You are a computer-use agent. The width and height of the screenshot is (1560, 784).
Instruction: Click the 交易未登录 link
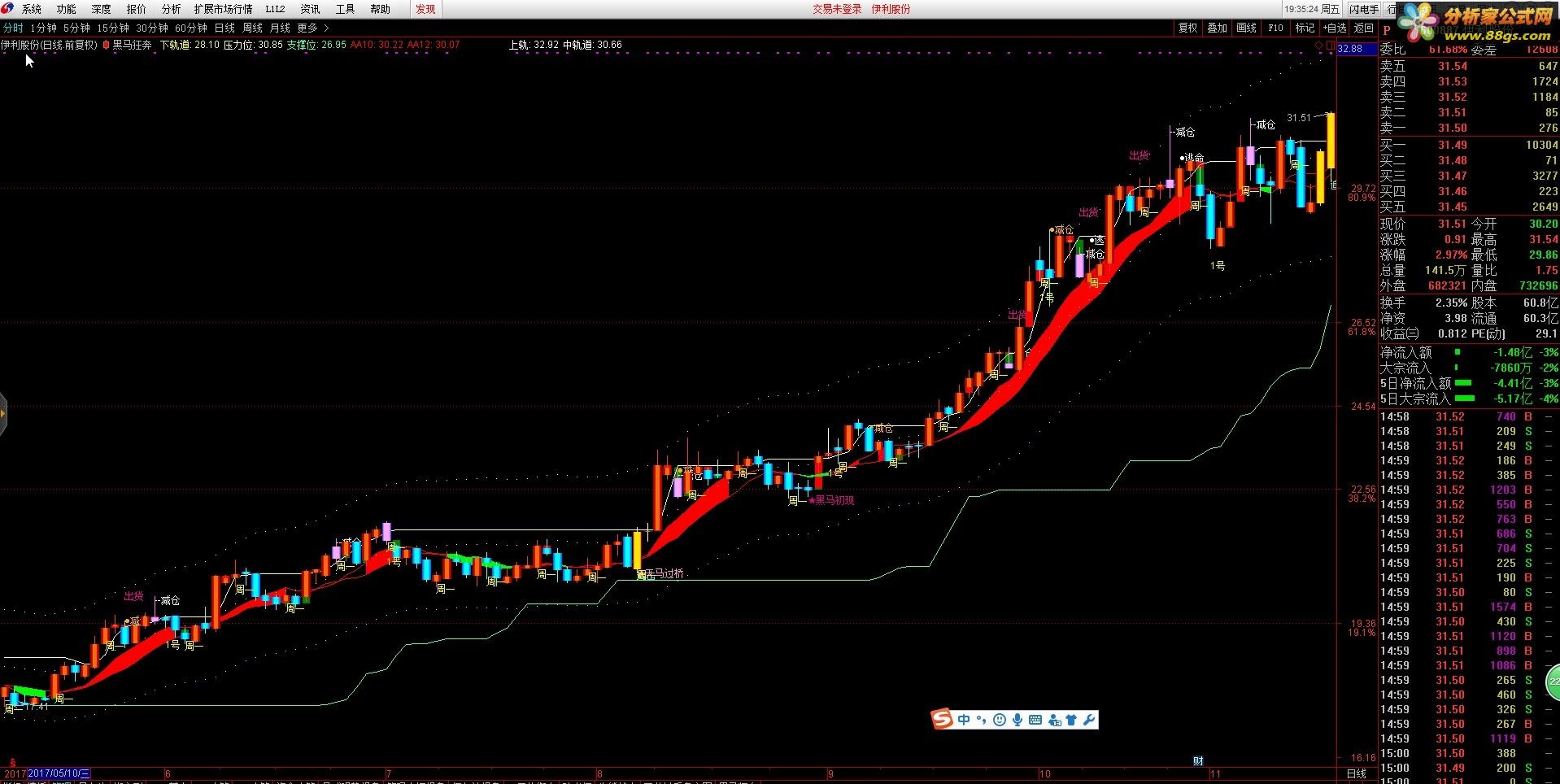pyautogui.click(x=837, y=9)
